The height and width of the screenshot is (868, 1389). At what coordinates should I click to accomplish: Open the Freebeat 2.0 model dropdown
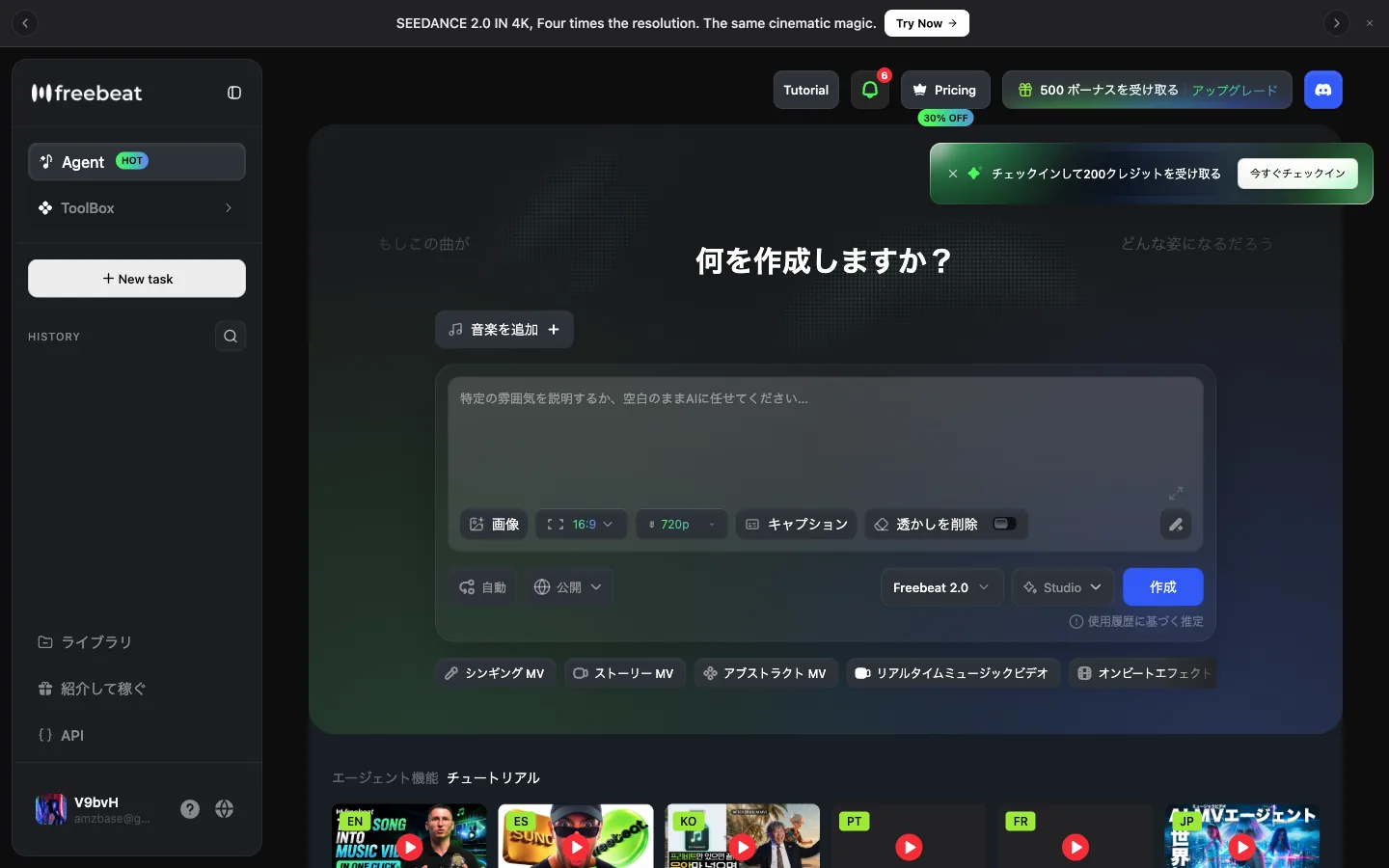pyautogui.click(x=941, y=587)
